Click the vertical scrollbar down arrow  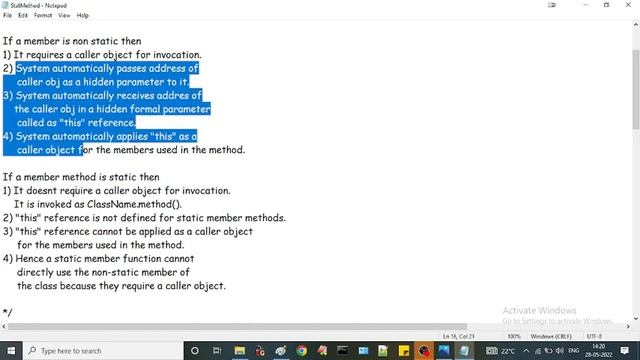pos(636,318)
